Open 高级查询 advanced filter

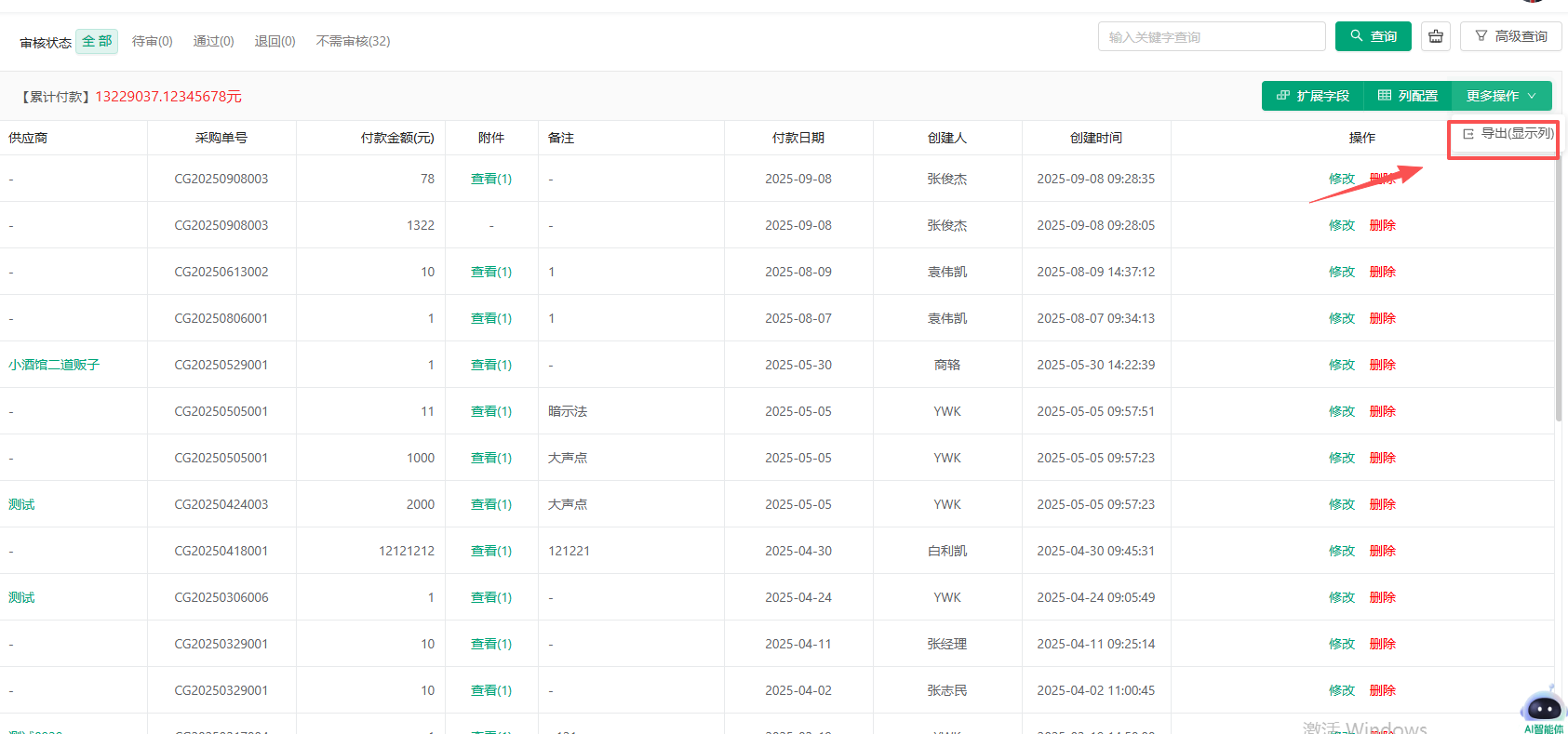point(1510,36)
